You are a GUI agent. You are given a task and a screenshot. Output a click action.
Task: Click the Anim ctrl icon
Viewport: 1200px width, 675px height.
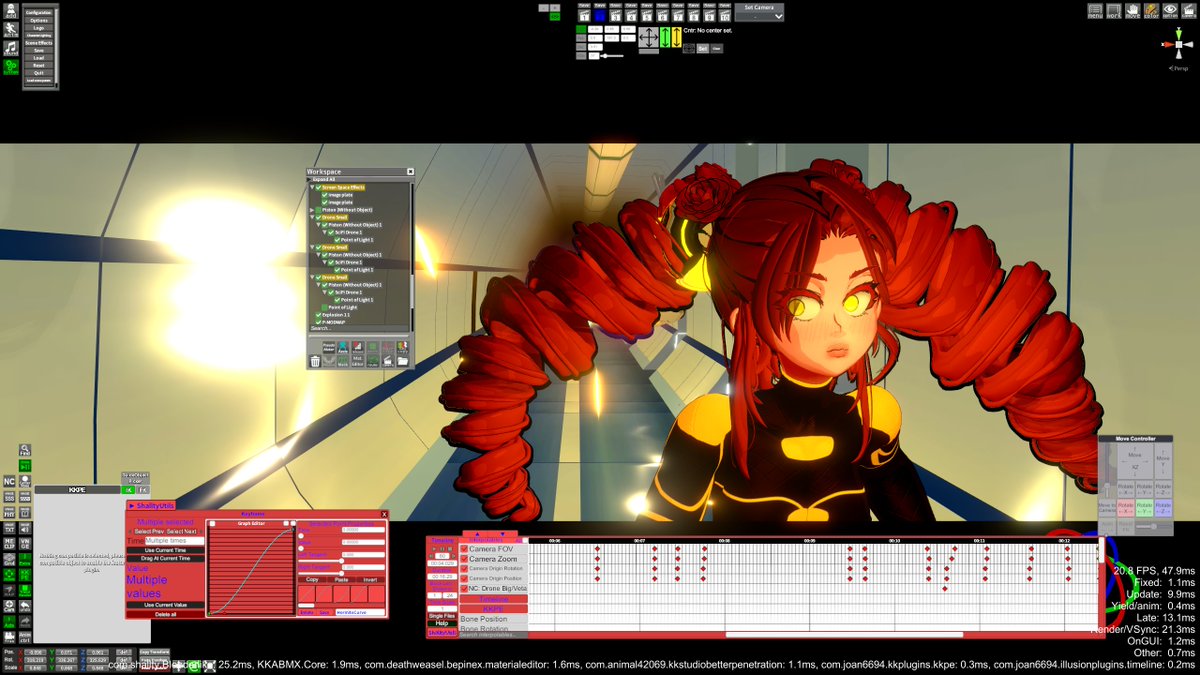click(25, 637)
